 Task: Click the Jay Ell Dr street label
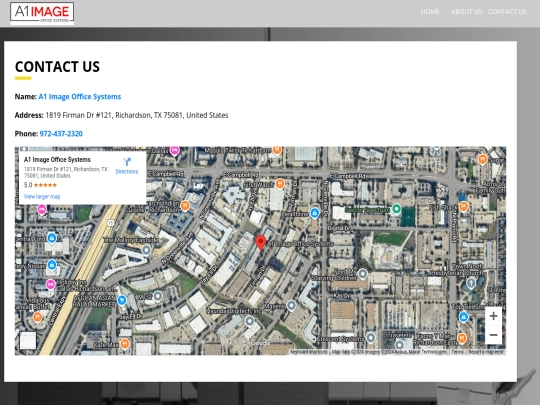pyautogui.click(x=131, y=316)
